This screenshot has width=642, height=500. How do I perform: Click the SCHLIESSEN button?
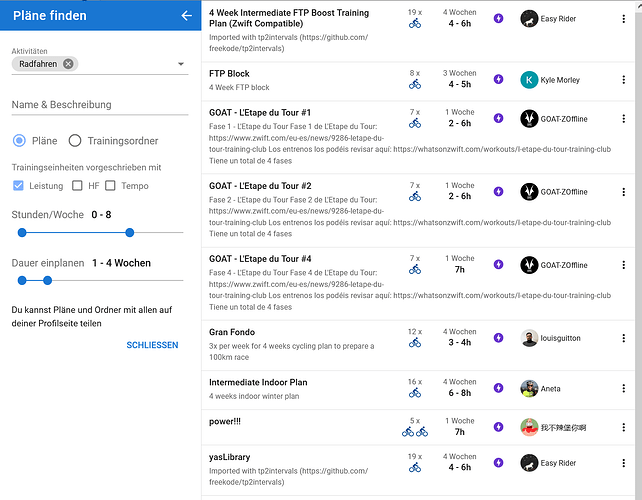[x=152, y=345]
